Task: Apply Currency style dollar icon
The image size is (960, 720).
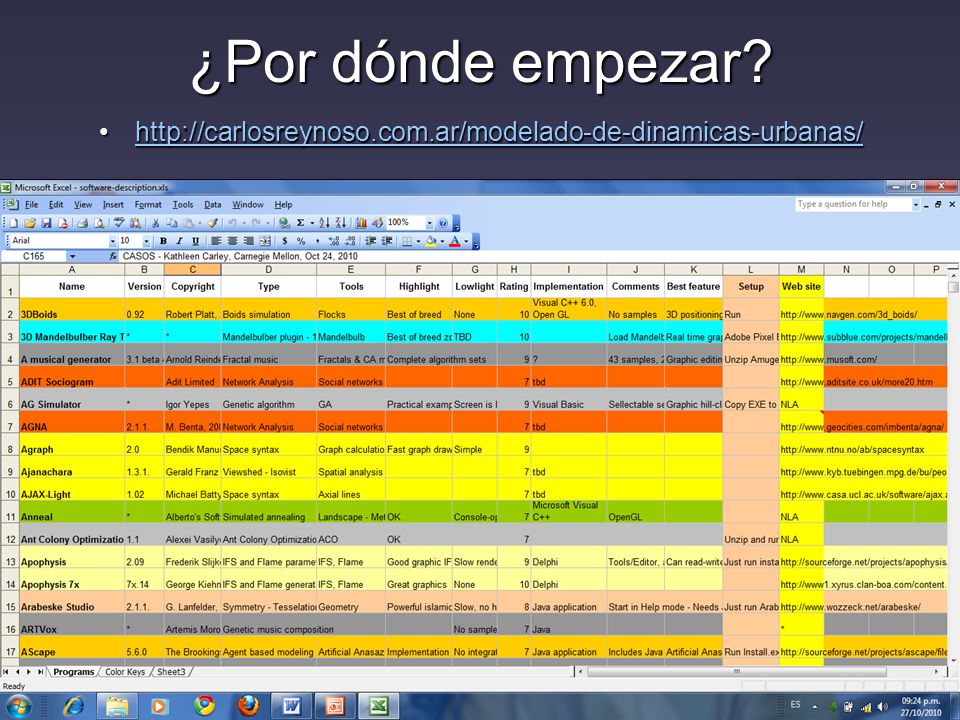Action: coord(285,241)
